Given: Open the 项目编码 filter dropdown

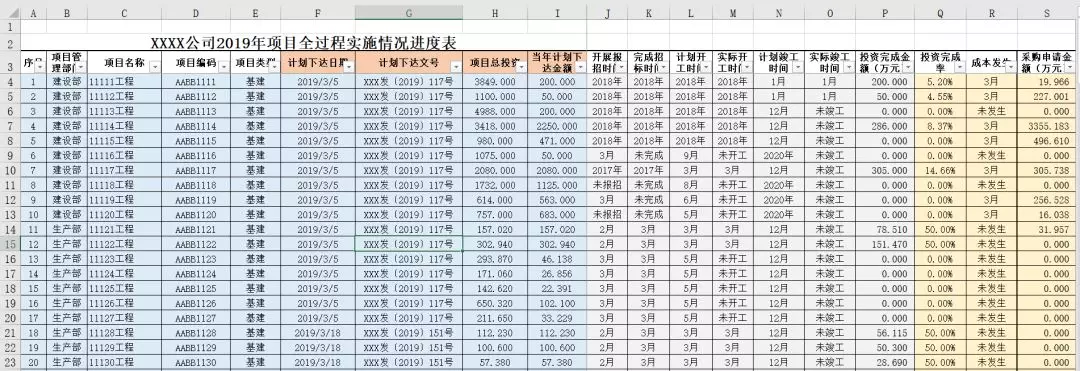Looking at the screenshot, I should [223, 67].
